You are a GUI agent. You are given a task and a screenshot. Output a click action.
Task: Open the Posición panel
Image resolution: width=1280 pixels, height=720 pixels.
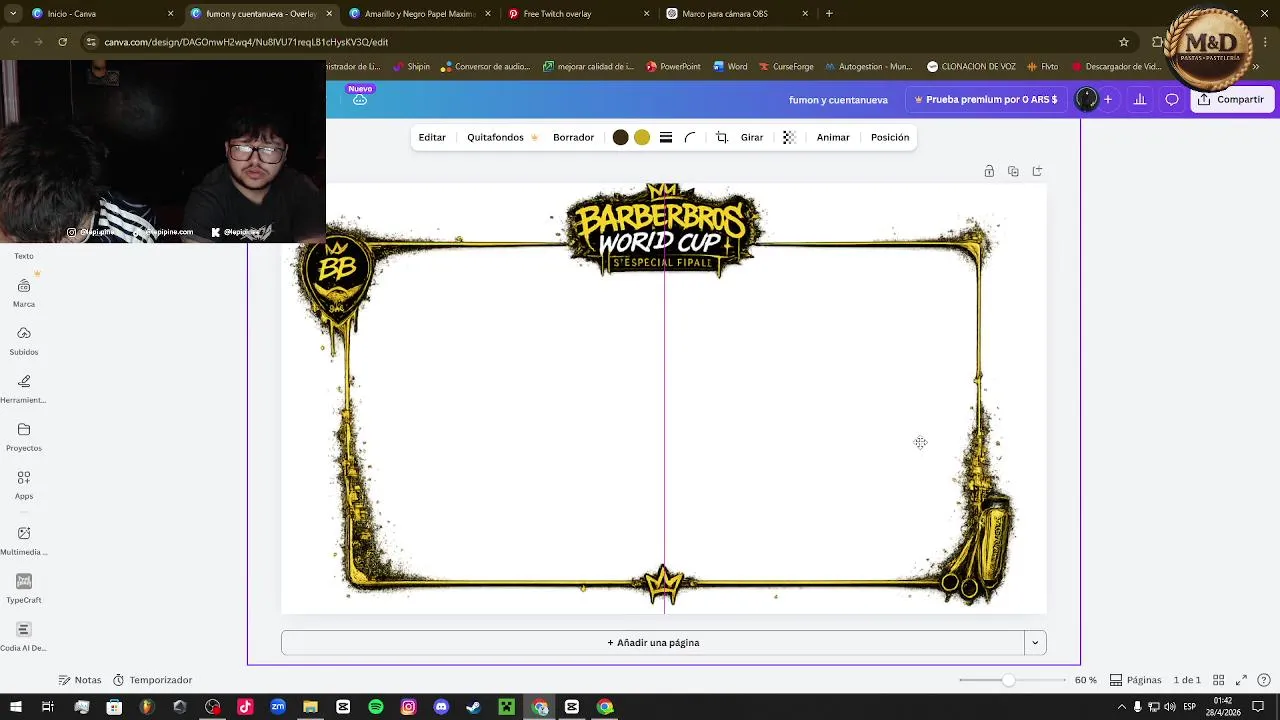[x=890, y=137]
